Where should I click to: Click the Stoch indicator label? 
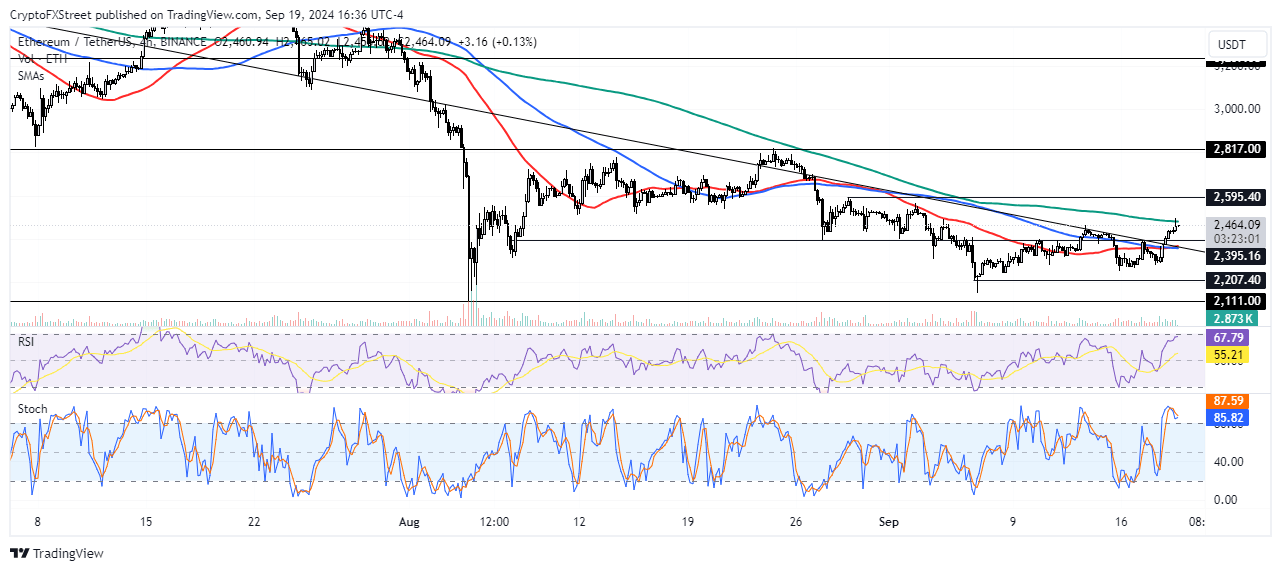[x=33, y=409]
